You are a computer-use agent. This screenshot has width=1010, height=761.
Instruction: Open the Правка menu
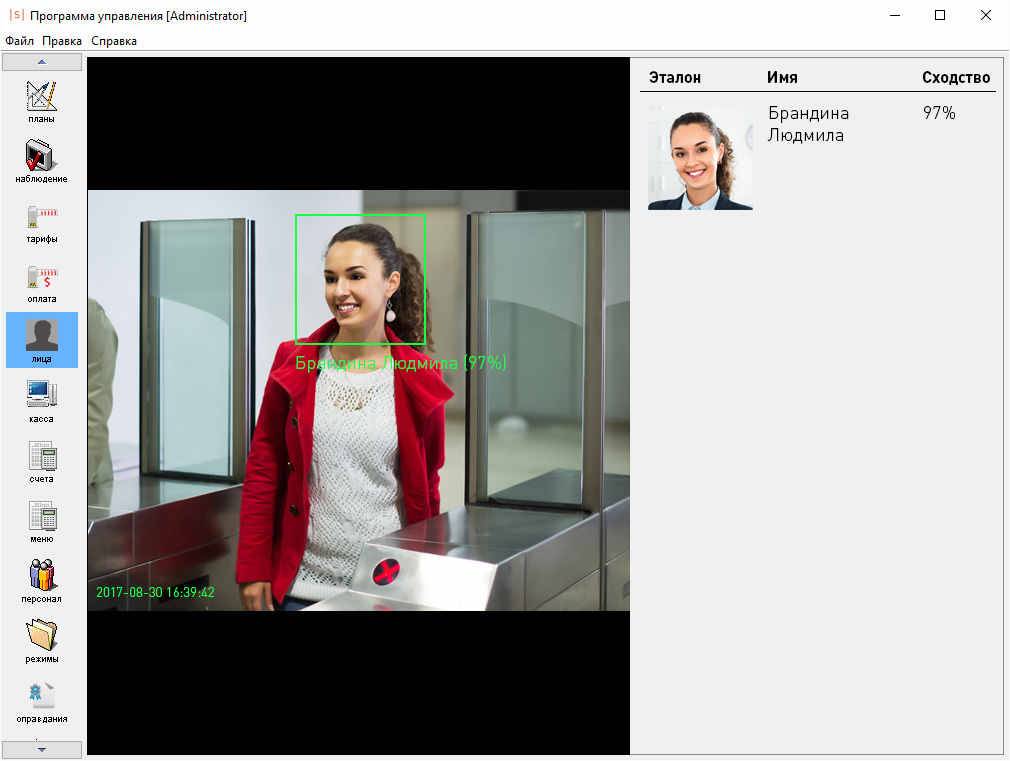[x=62, y=41]
